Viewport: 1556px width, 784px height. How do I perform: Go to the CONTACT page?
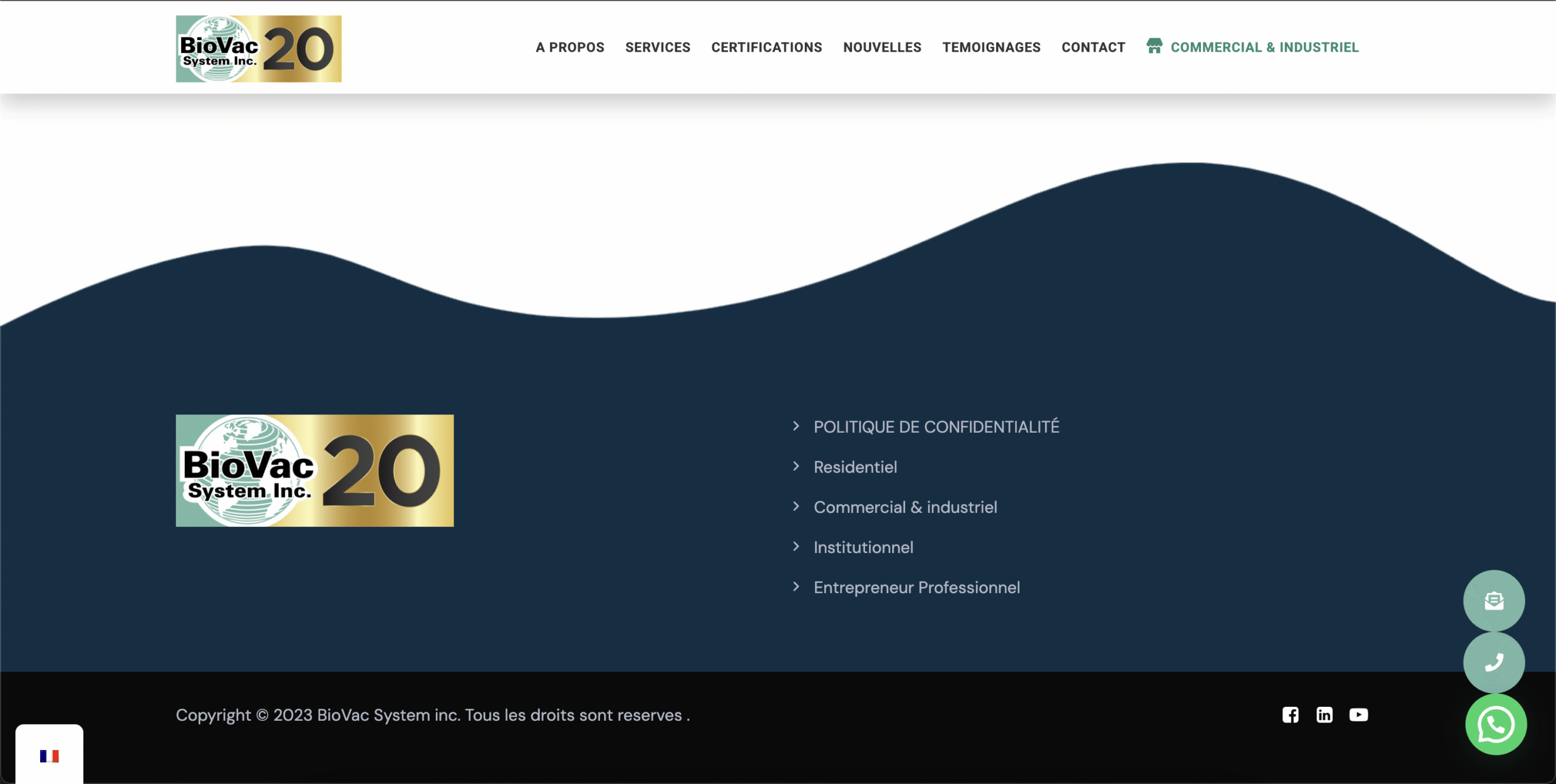[1093, 47]
